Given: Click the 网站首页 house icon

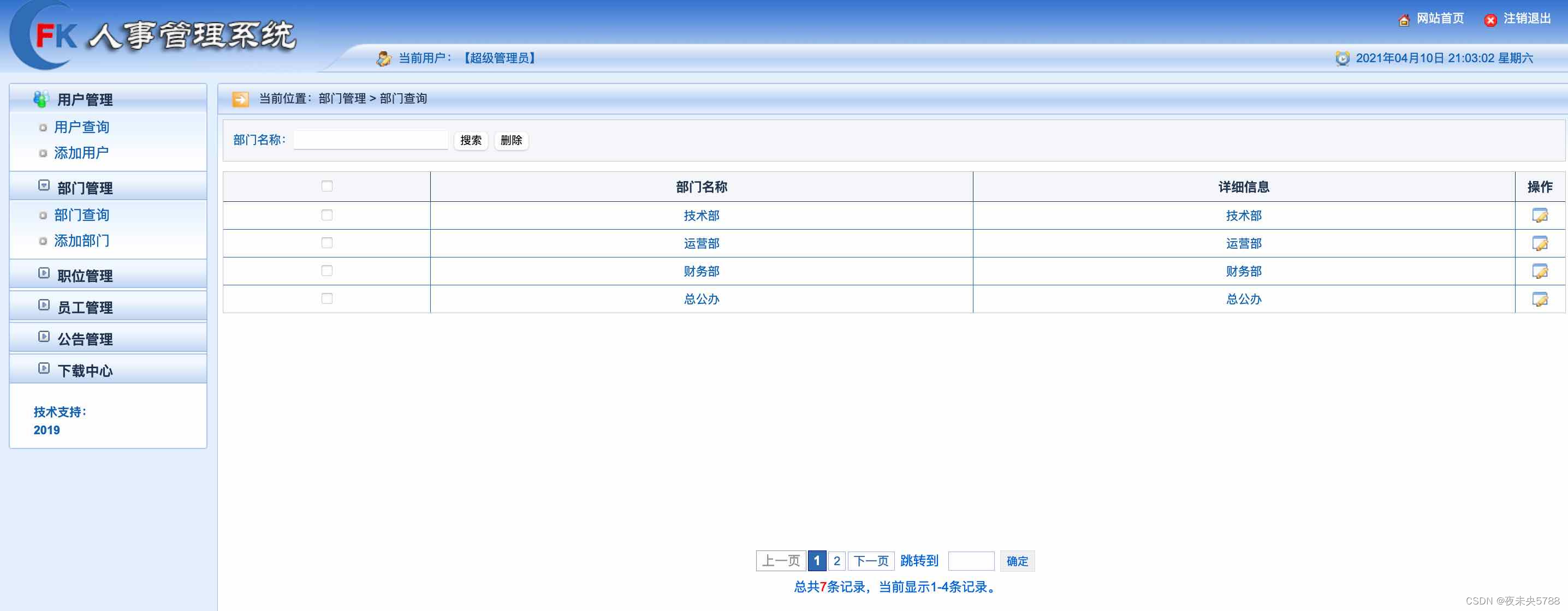Looking at the screenshot, I should point(1404,20).
